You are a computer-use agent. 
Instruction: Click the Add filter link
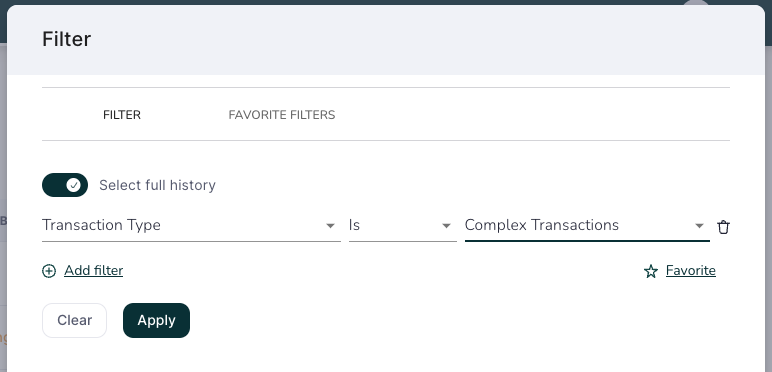pyautogui.click(x=94, y=271)
